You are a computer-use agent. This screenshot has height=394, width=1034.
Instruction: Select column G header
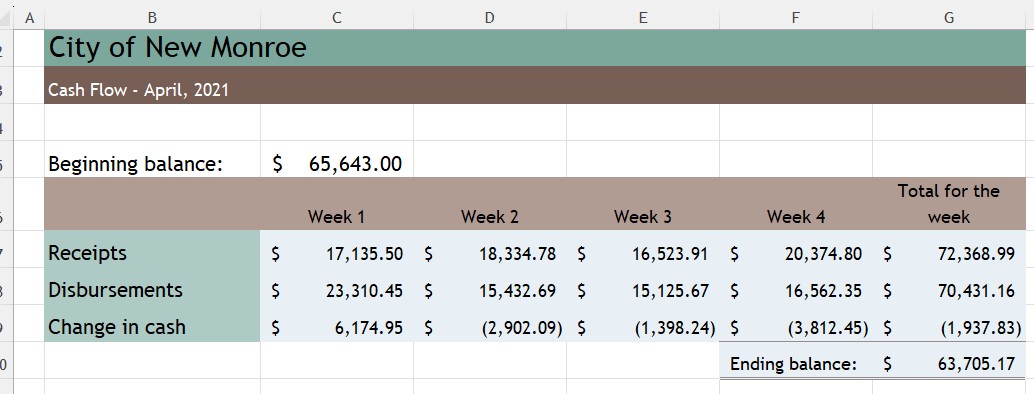pyautogui.click(x=949, y=18)
